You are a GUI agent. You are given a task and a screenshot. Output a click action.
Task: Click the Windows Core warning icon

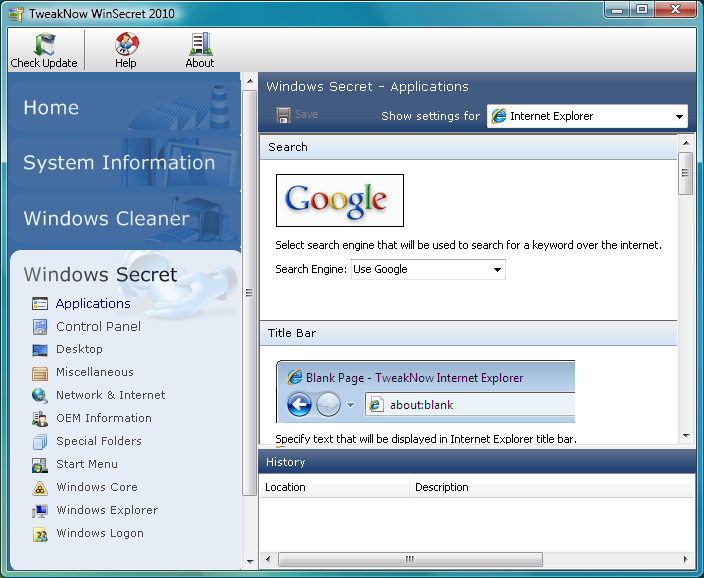coord(40,488)
